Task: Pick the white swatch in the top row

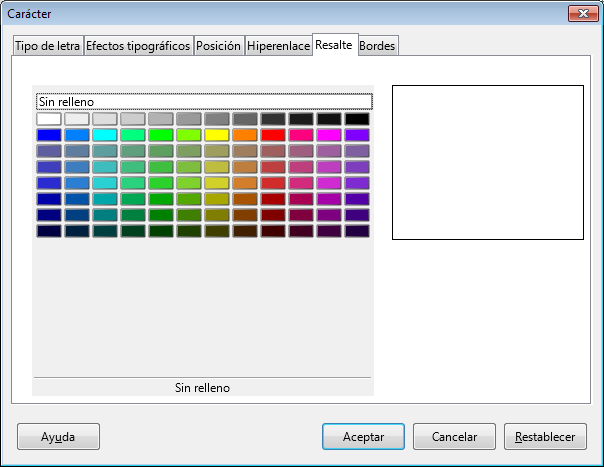Action: pyautogui.click(x=49, y=119)
